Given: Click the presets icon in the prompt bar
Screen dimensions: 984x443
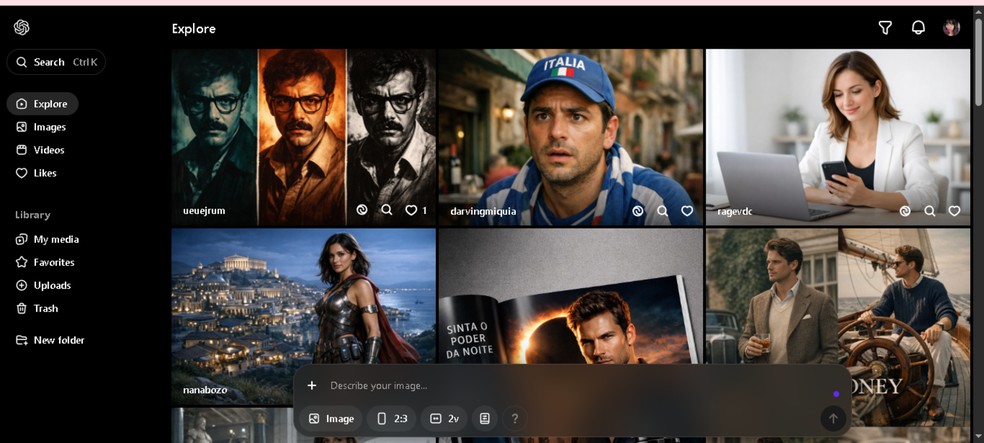Looking at the screenshot, I should pyautogui.click(x=485, y=418).
